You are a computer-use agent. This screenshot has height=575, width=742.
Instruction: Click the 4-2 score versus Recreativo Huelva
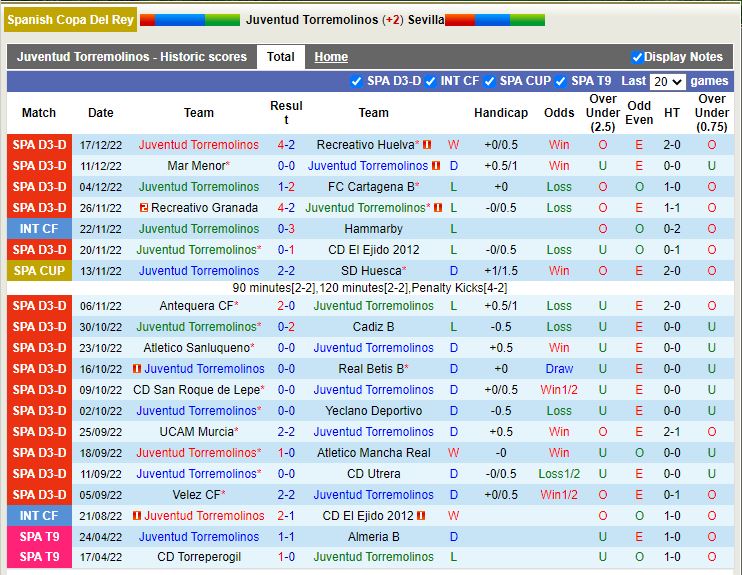pyautogui.click(x=286, y=145)
